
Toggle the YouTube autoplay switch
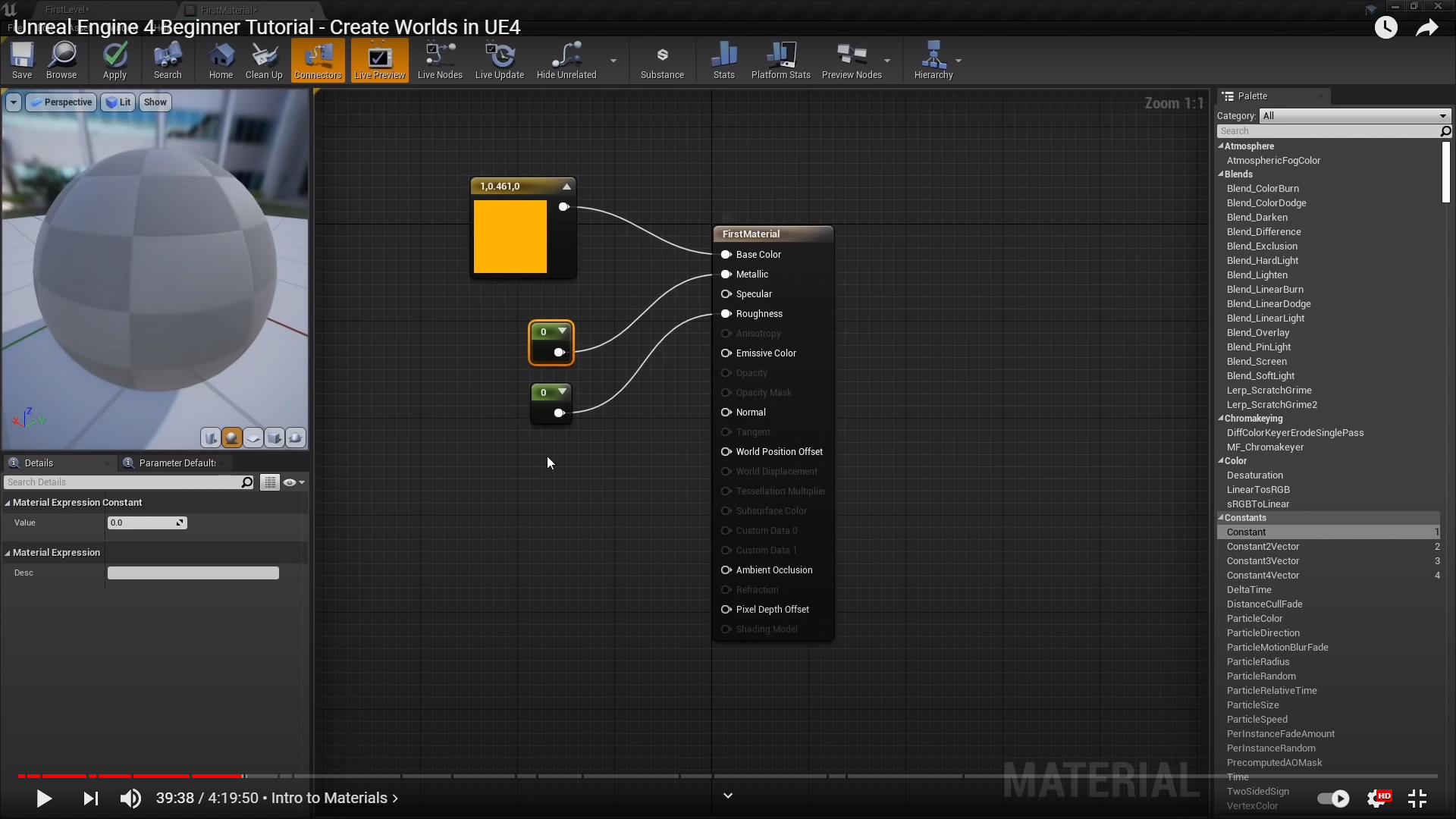click(x=1333, y=799)
